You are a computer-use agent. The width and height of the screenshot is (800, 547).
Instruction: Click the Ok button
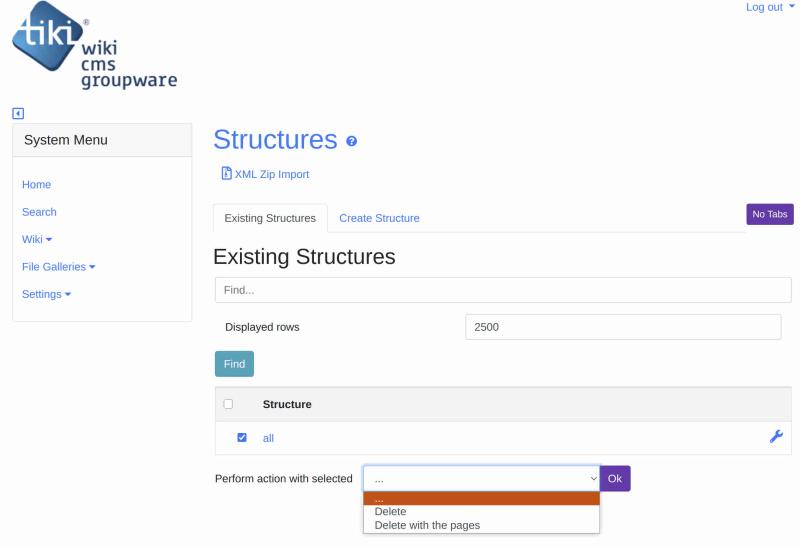click(x=615, y=479)
